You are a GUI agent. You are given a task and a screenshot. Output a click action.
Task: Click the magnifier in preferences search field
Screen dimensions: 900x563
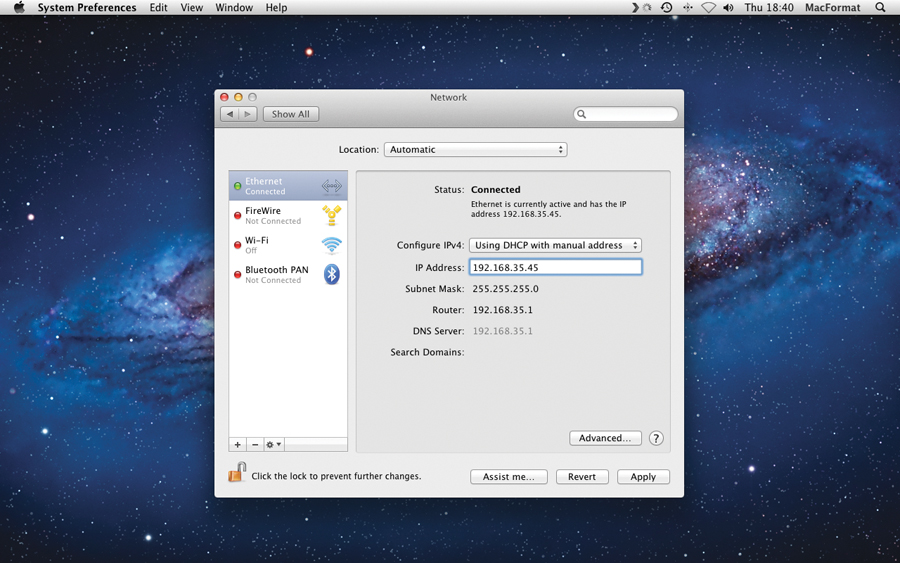click(x=581, y=114)
